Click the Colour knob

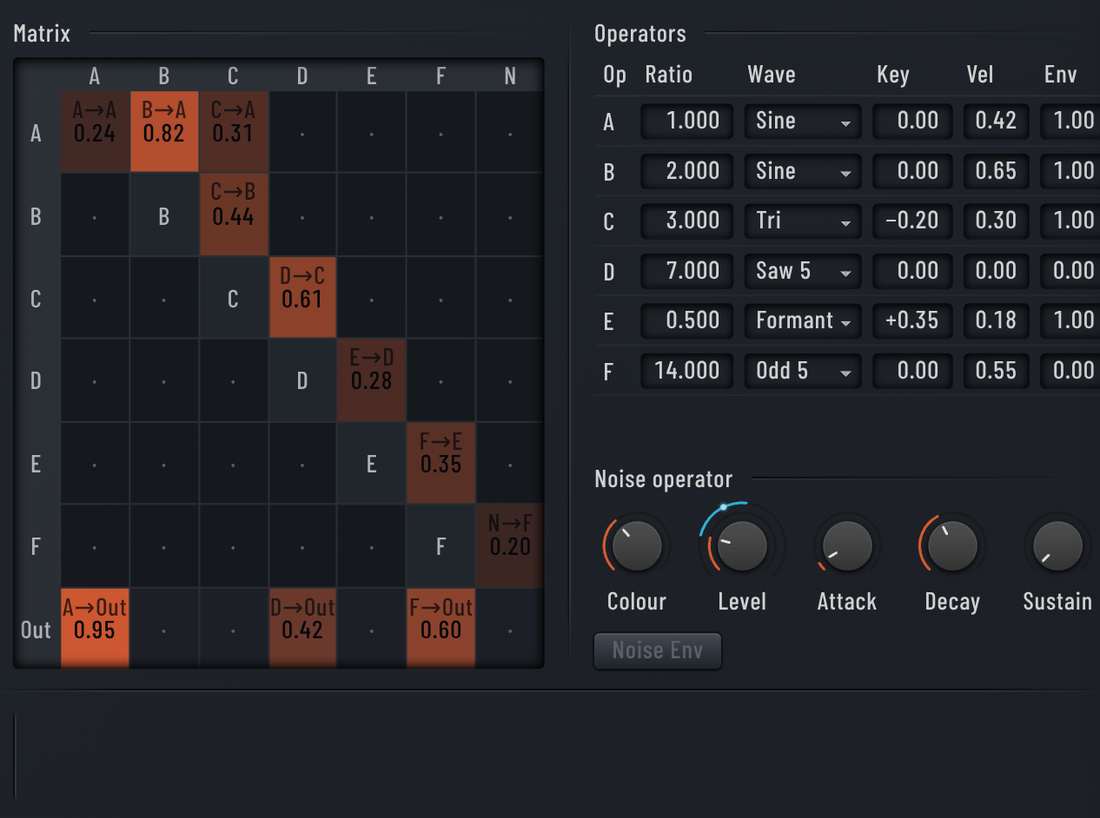(637, 546)
